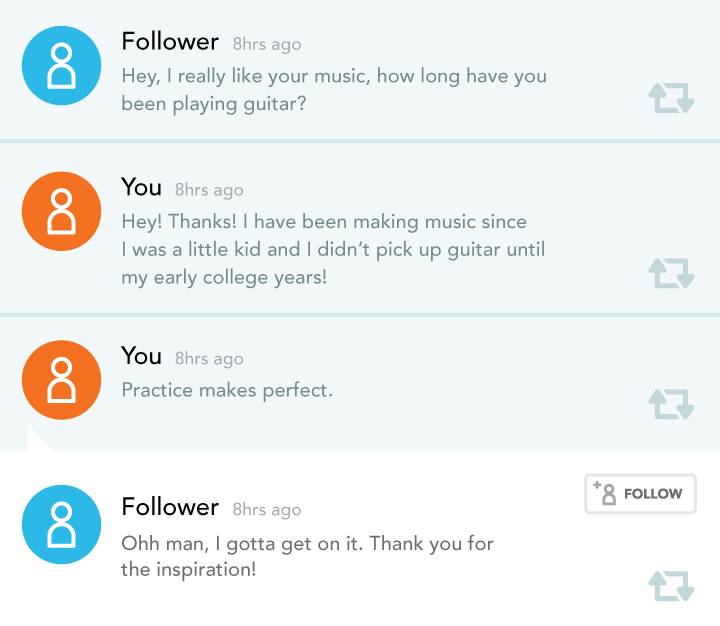Click "You" name above "Practice makes perfect"
Image resolution: width=720 pixels, height=626 pixels.
point(141,357)
